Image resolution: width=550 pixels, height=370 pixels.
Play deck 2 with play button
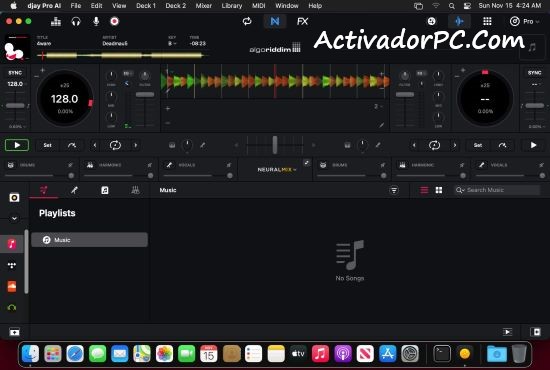[x=533, y=145]
